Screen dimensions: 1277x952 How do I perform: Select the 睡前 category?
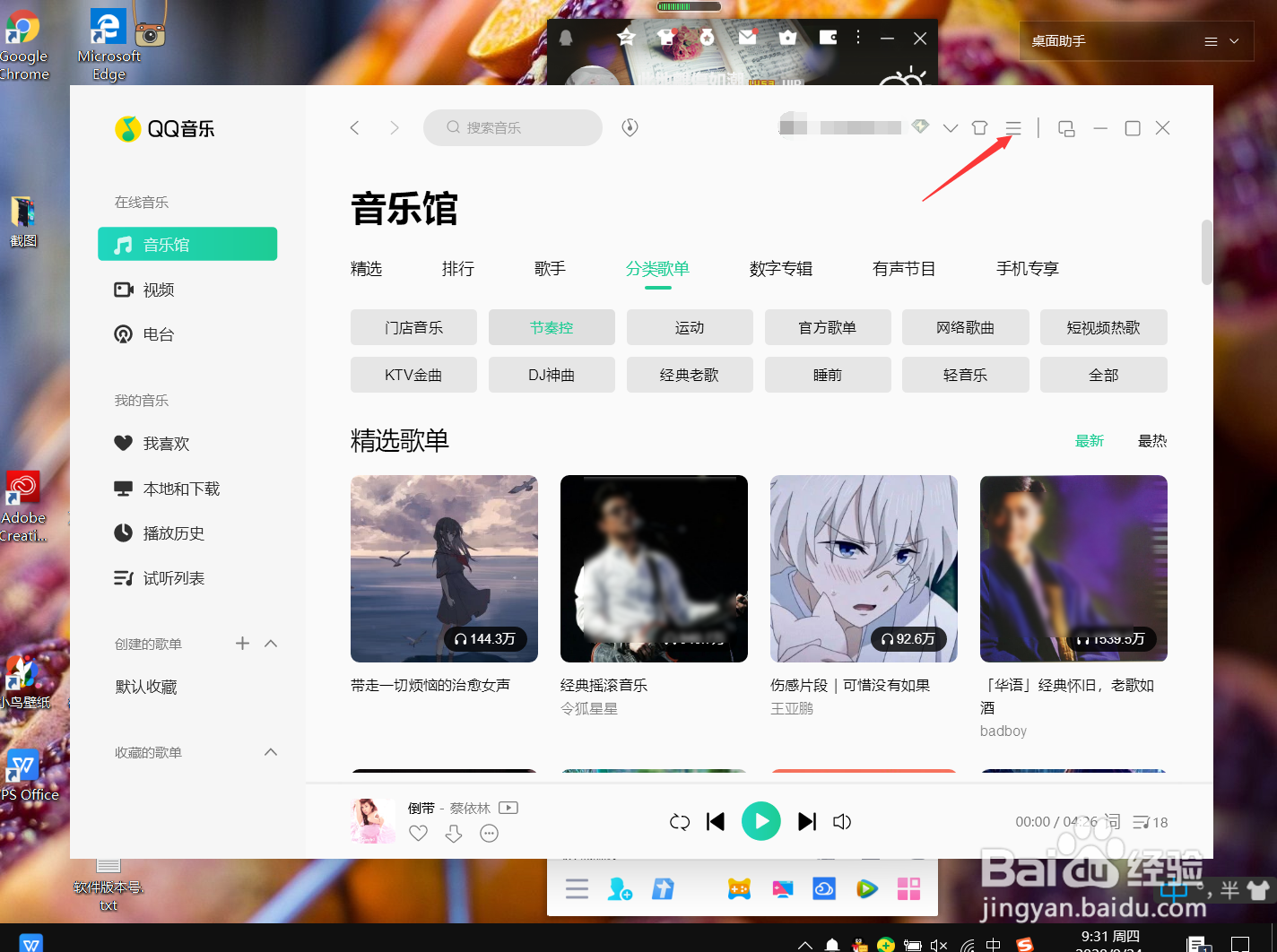(x=828, y=375)
